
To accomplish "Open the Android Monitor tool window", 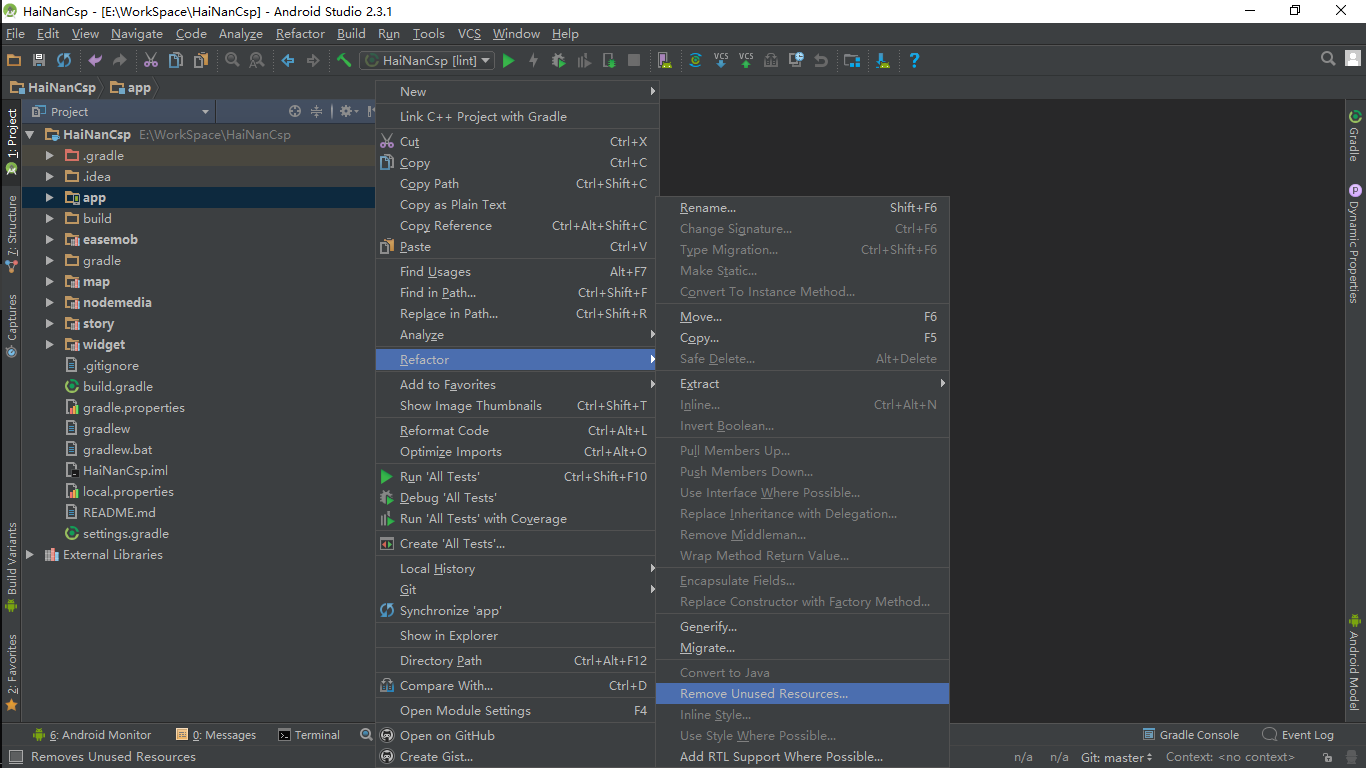I will 92,735.
